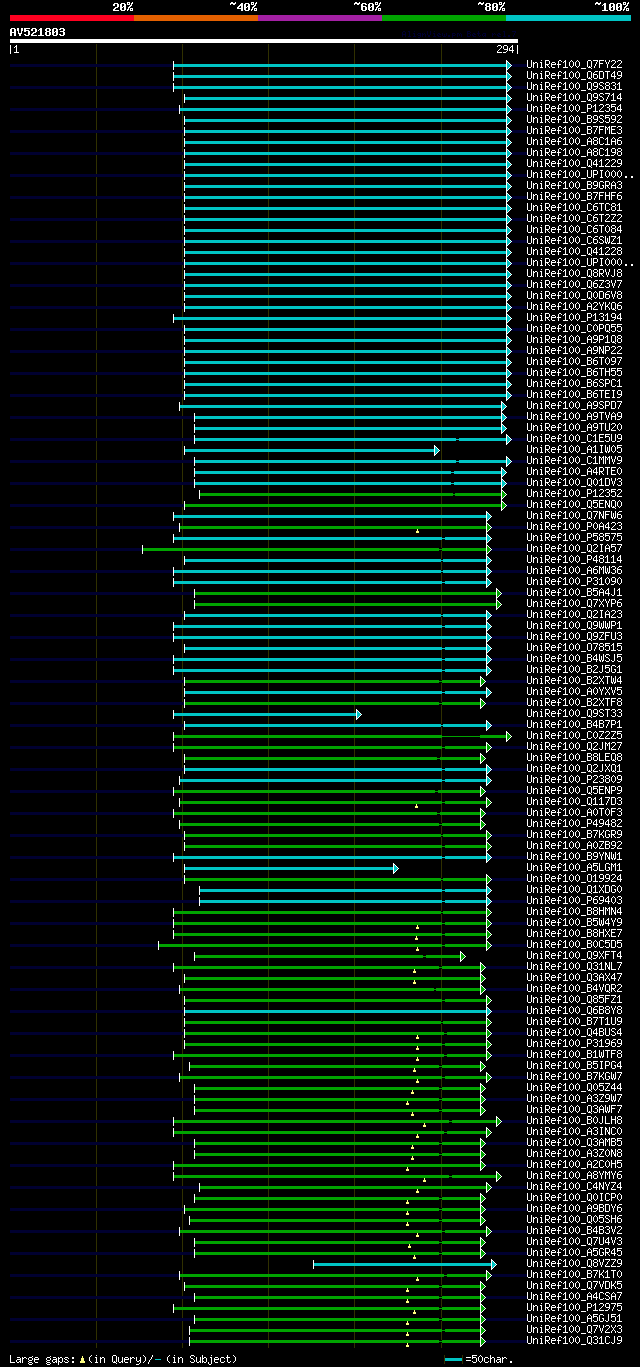Click label UniRef100_Q6B8Y8

[574, 1010]
